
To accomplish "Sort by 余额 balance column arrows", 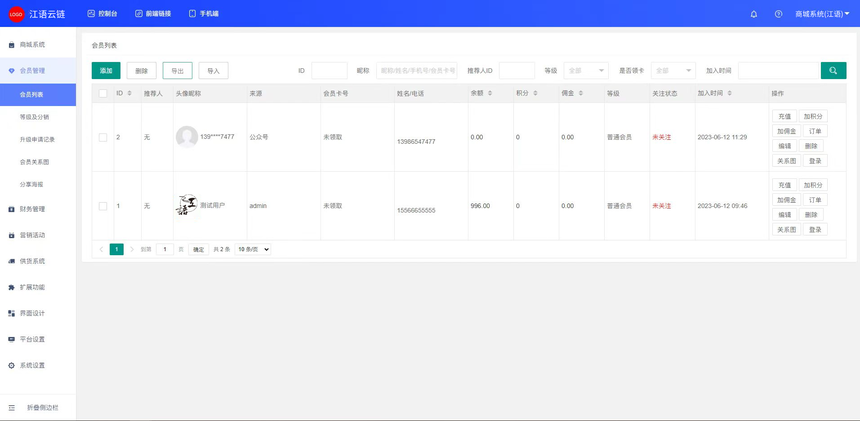I will click(x=490, y=93).
